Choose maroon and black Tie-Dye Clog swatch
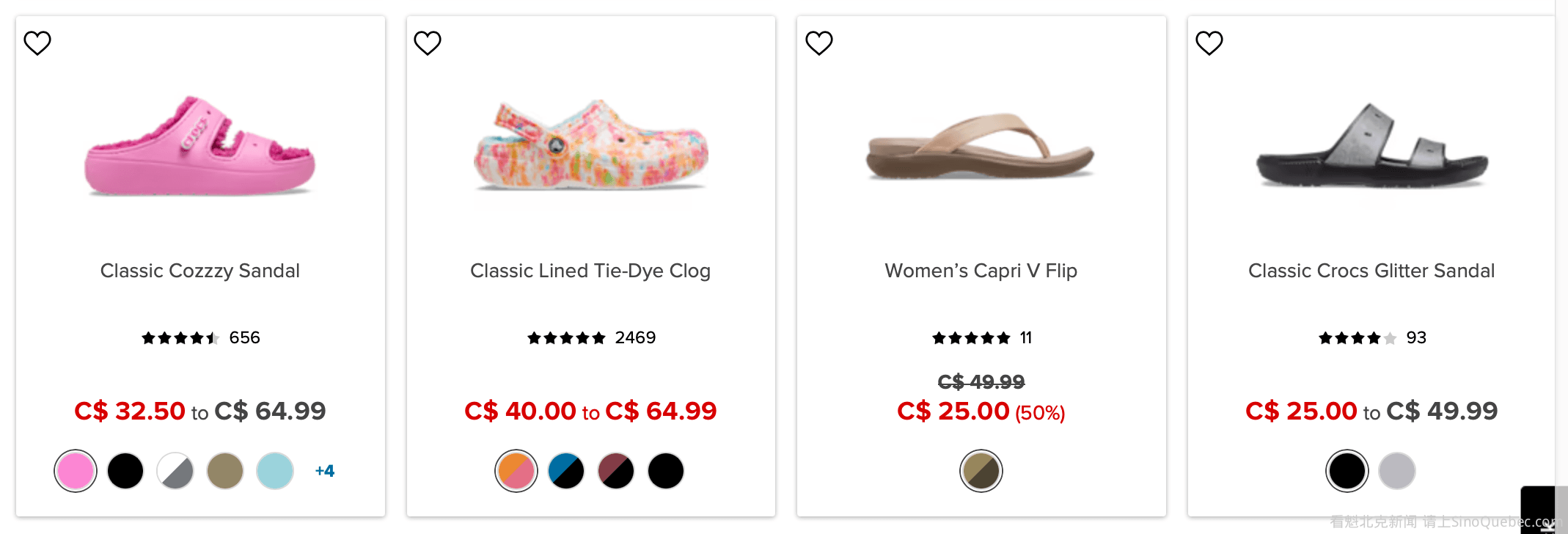 click(616, 471)
